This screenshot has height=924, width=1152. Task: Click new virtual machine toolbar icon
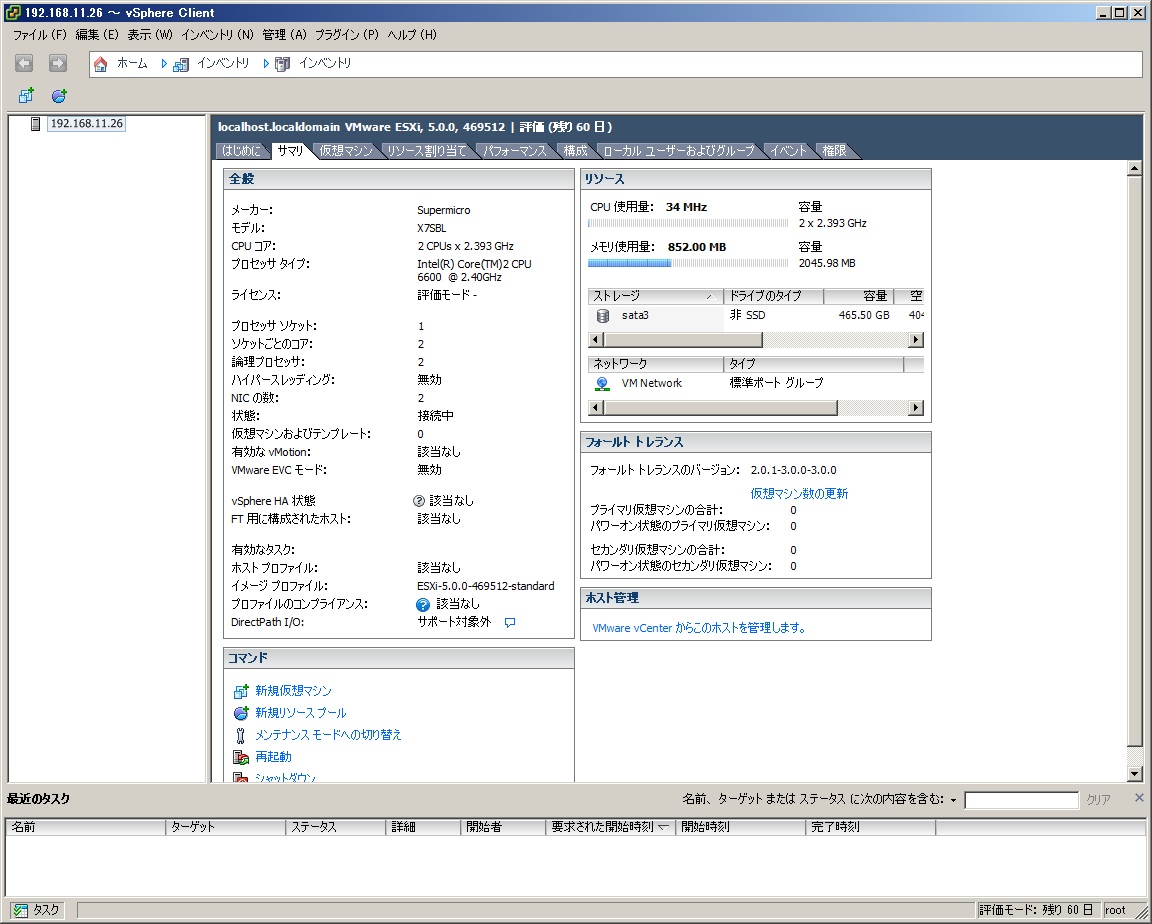point(26,95)
